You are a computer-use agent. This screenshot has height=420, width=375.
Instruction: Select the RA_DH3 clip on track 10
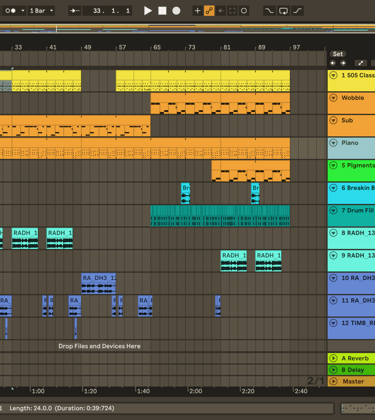click(98, 284)
